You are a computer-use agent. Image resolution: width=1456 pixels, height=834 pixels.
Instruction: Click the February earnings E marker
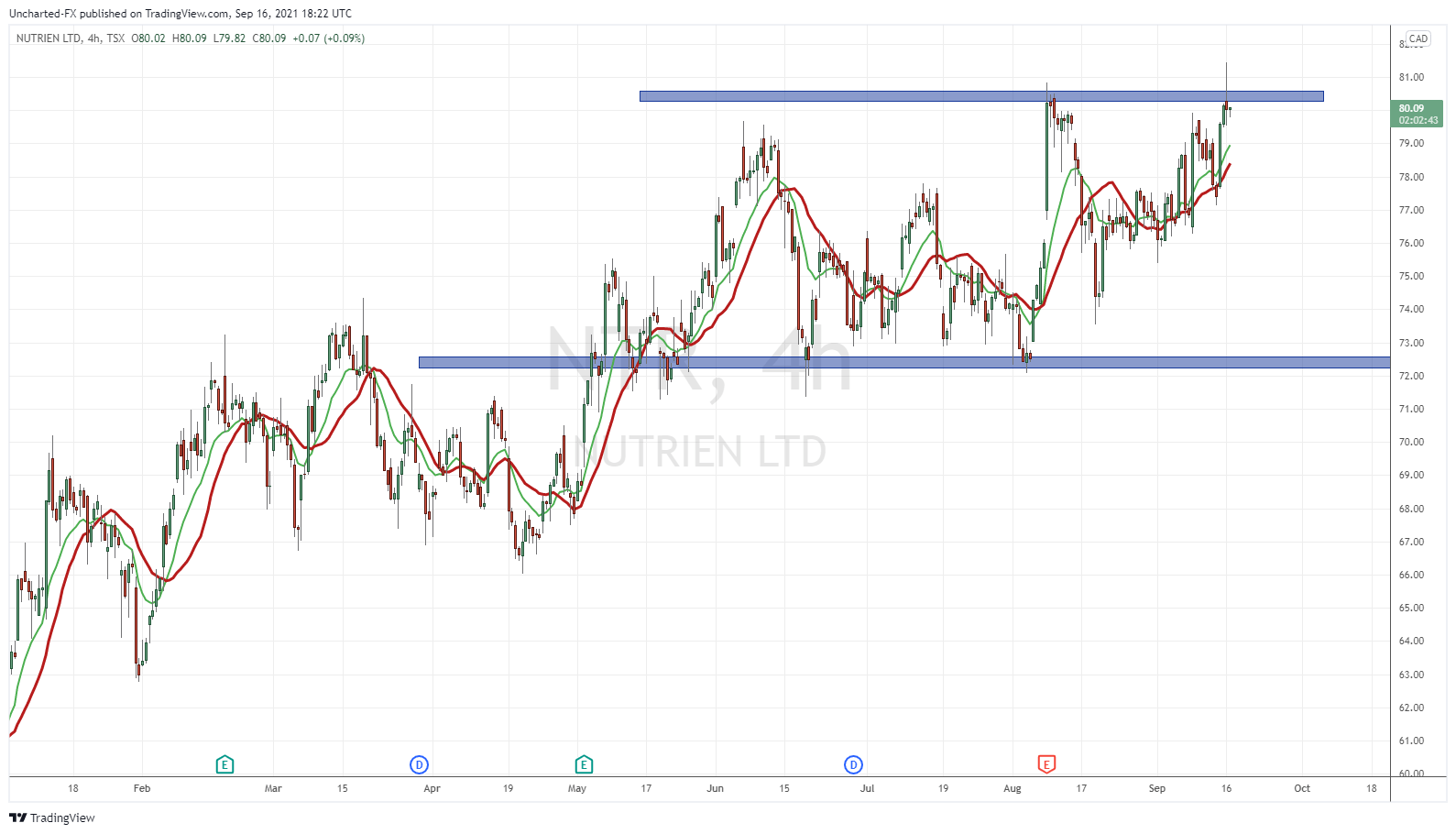point(224,764)
